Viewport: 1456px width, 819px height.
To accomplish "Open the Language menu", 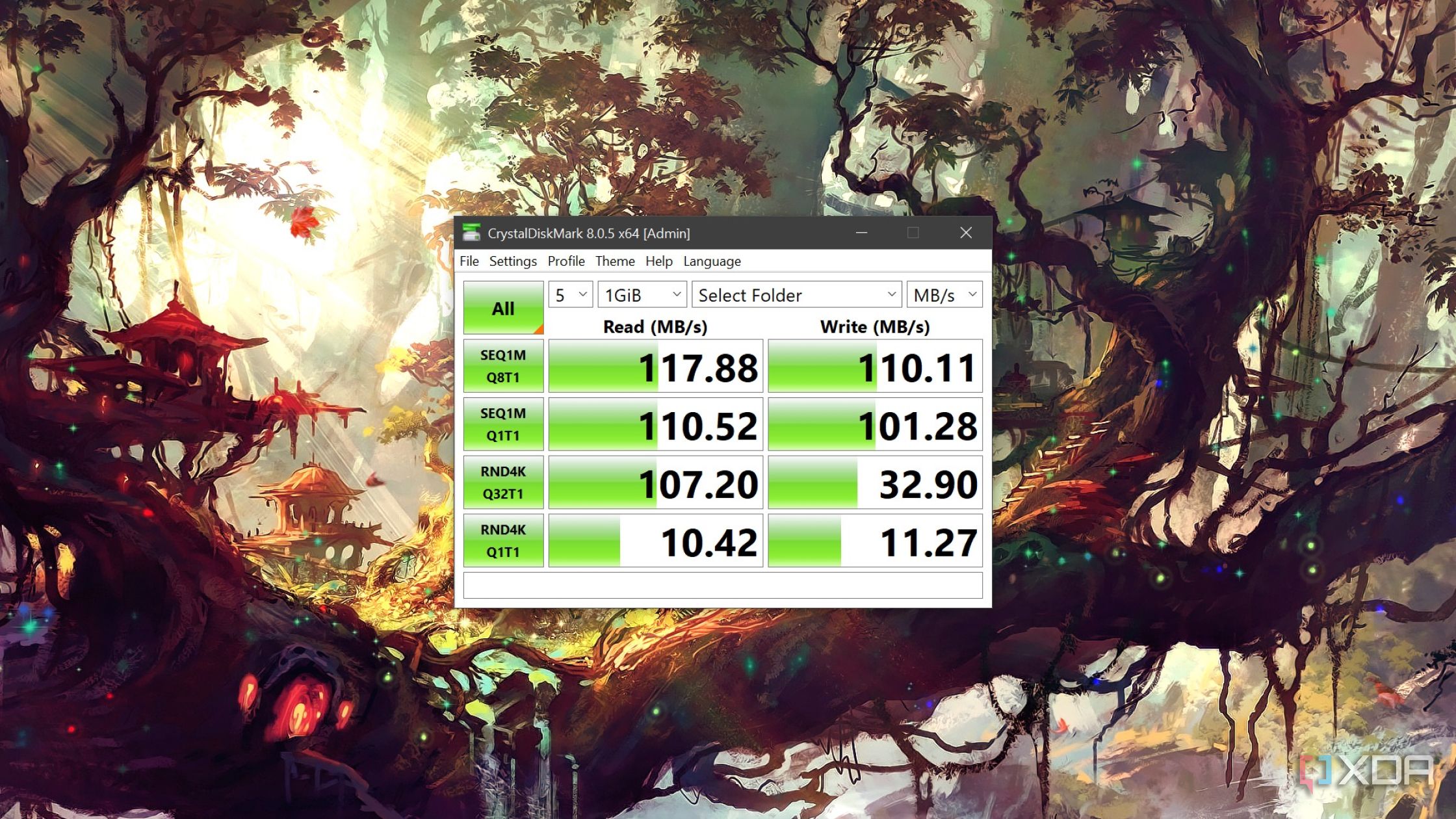I will (x=712, y=261).
